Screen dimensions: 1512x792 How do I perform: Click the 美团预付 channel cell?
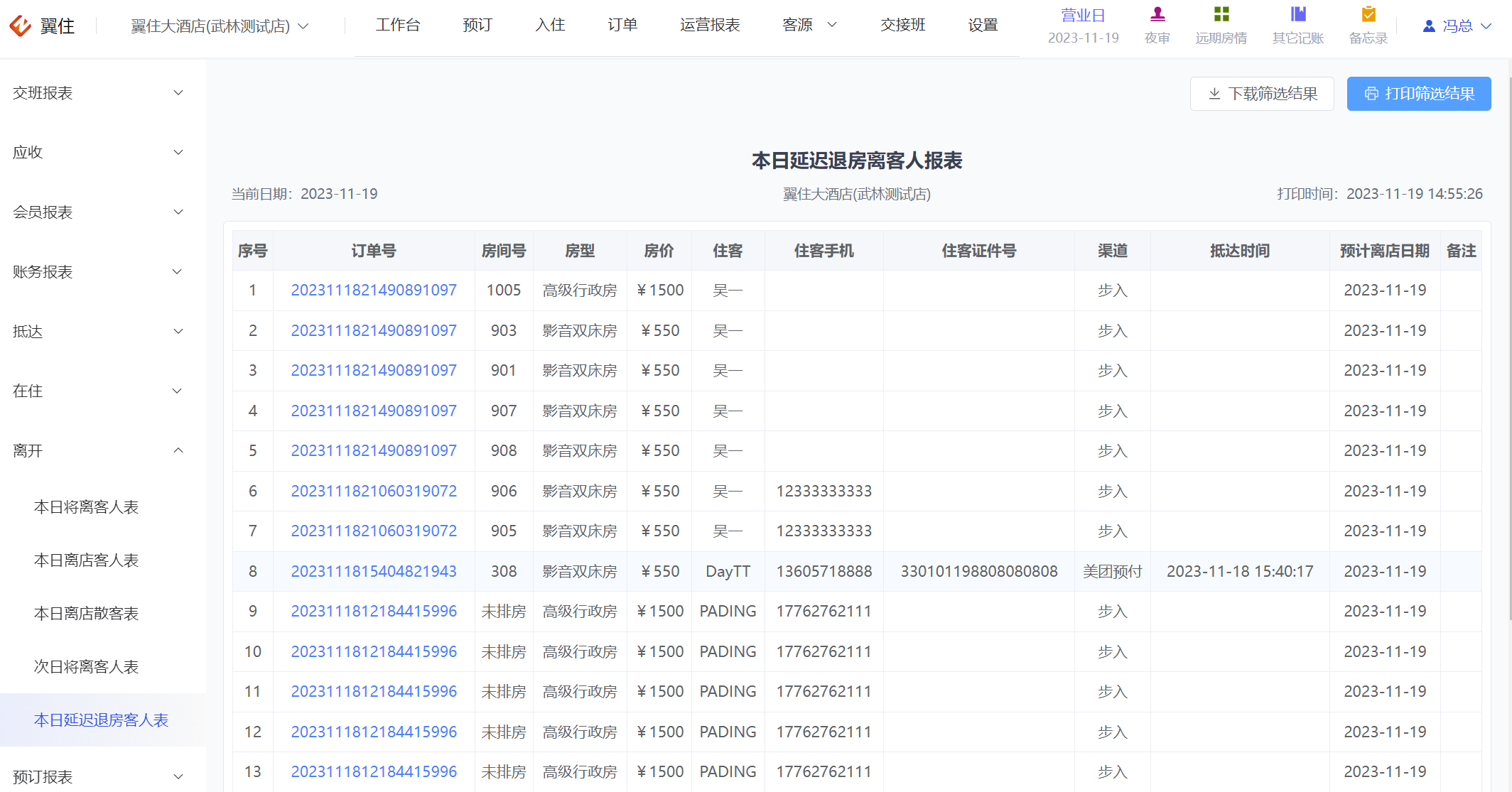[x=1113, y=572]
